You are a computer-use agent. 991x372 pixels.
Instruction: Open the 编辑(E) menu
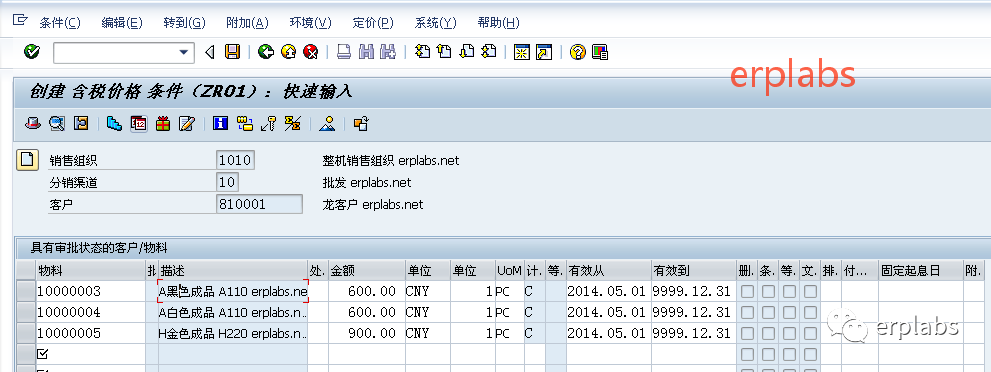point(122,23)
